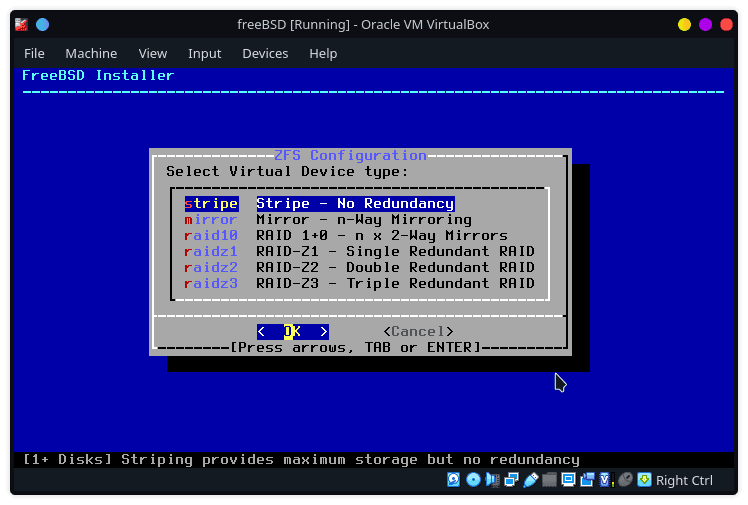Open the View menu

pos(153,53)
